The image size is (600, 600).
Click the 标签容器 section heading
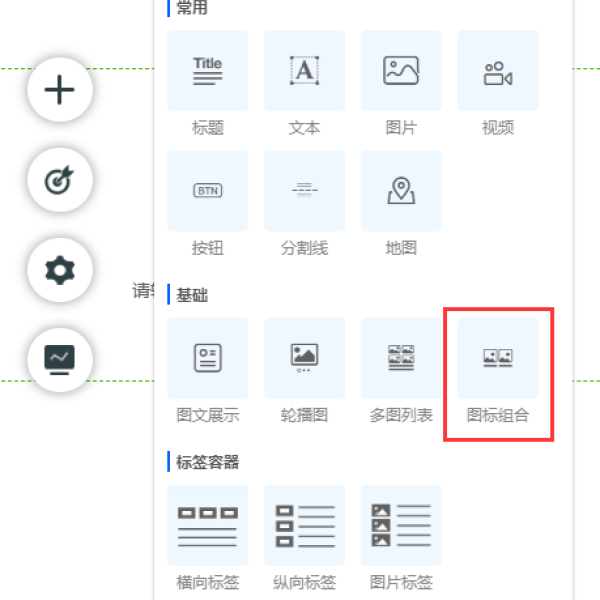(x=208, y=462)
